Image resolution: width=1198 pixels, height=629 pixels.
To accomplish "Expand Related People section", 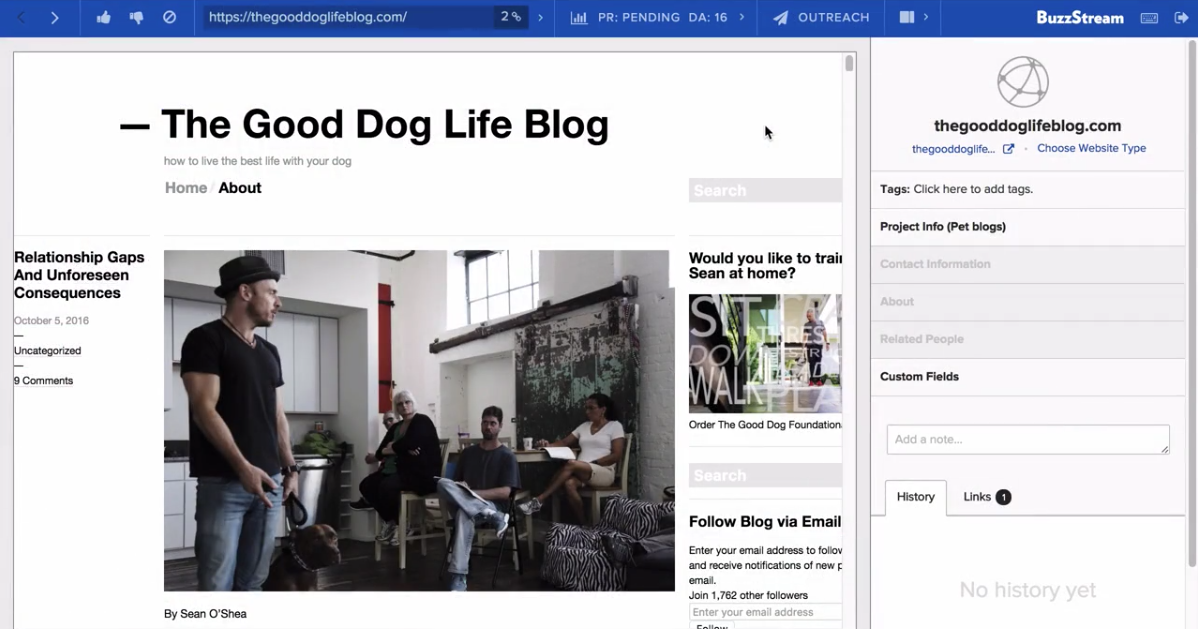I will 1028,339.
